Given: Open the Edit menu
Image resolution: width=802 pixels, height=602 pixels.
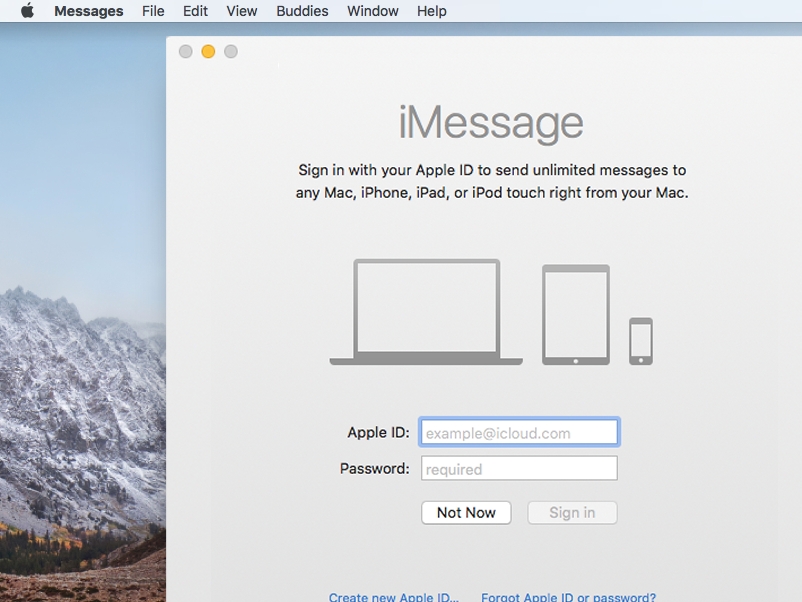Looking at the screenshot, I should (195, 11).
